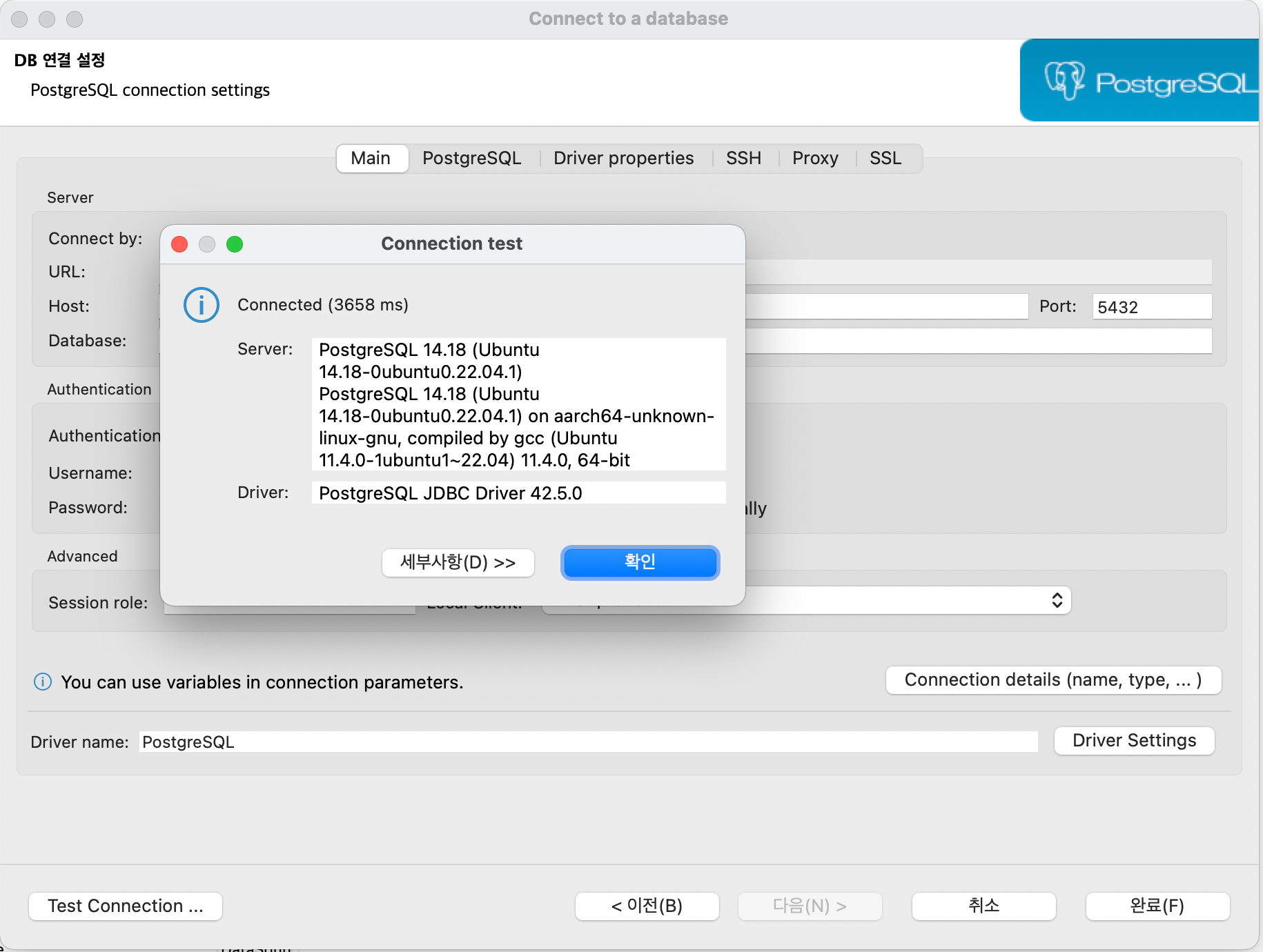
Task: Click the Server version text PostgreSQL 14.18
Action: coord(519,405)
